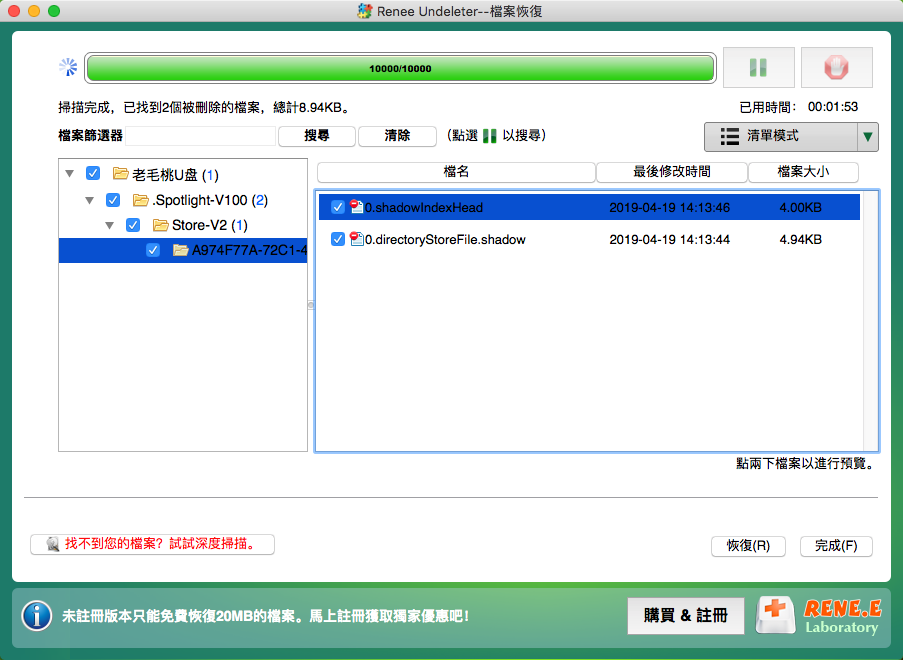Screen dimensions: 903x660
Task: Click the folder icon of .Spotlight-V100
Action: pyautogui.click(x=141, y=200)
